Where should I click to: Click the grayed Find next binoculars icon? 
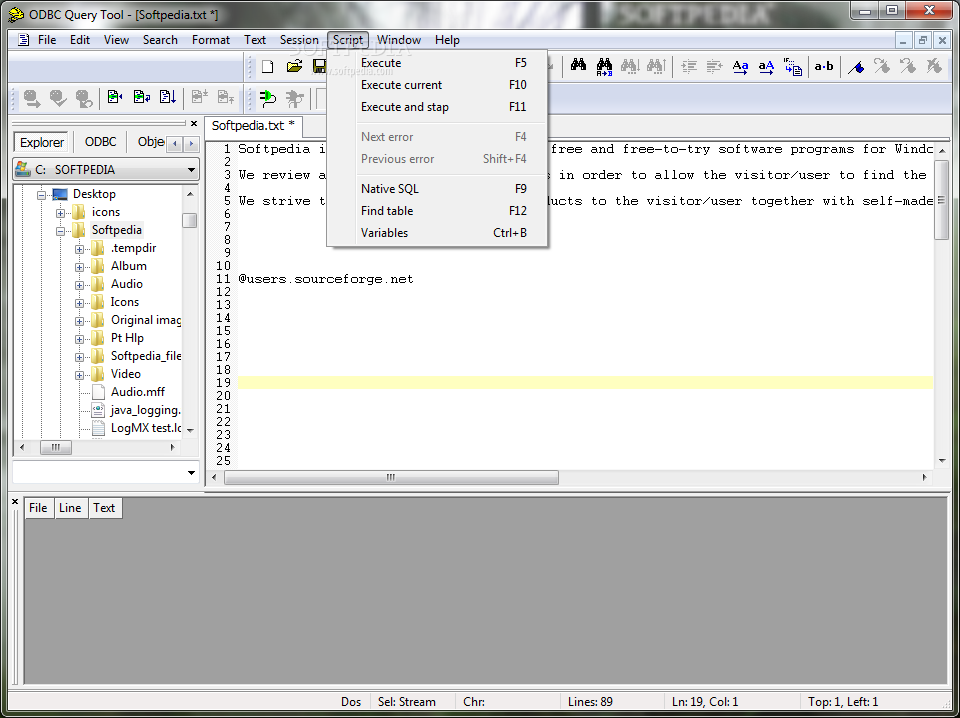pyautogui.click(x=630, y=66)
